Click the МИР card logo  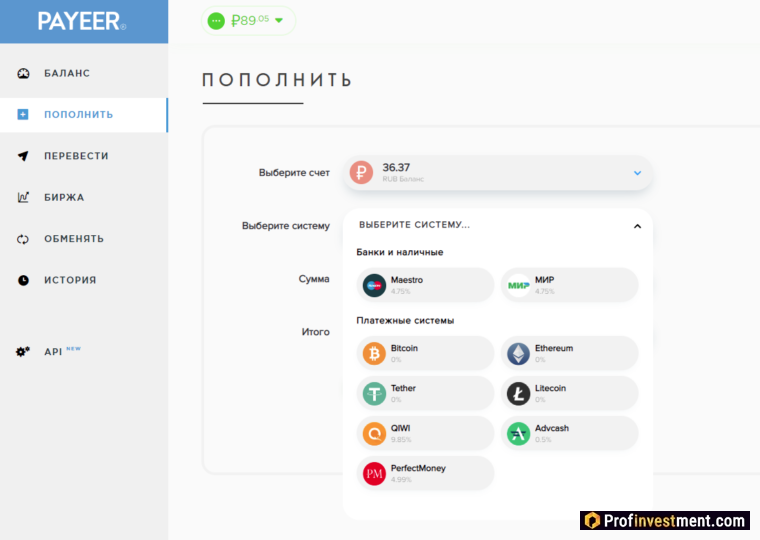tap(518, 286)
